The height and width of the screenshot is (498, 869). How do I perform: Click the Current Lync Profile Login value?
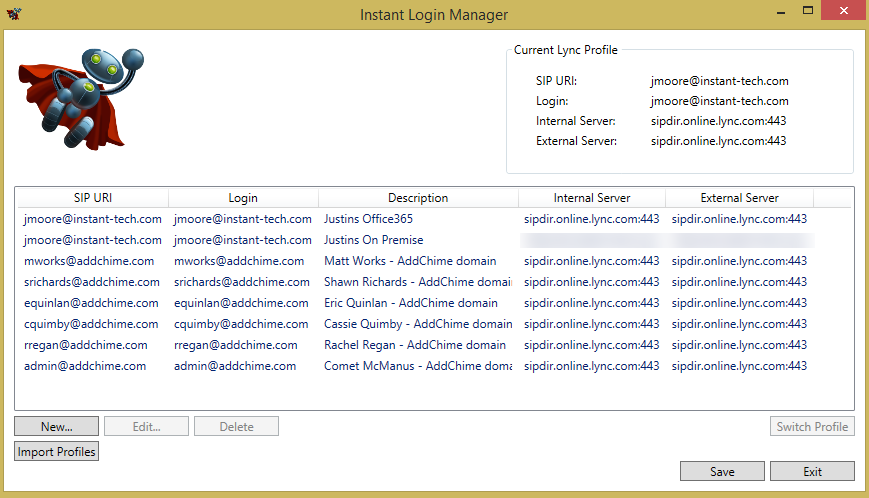pyautogui.click(x=720, y=101)
